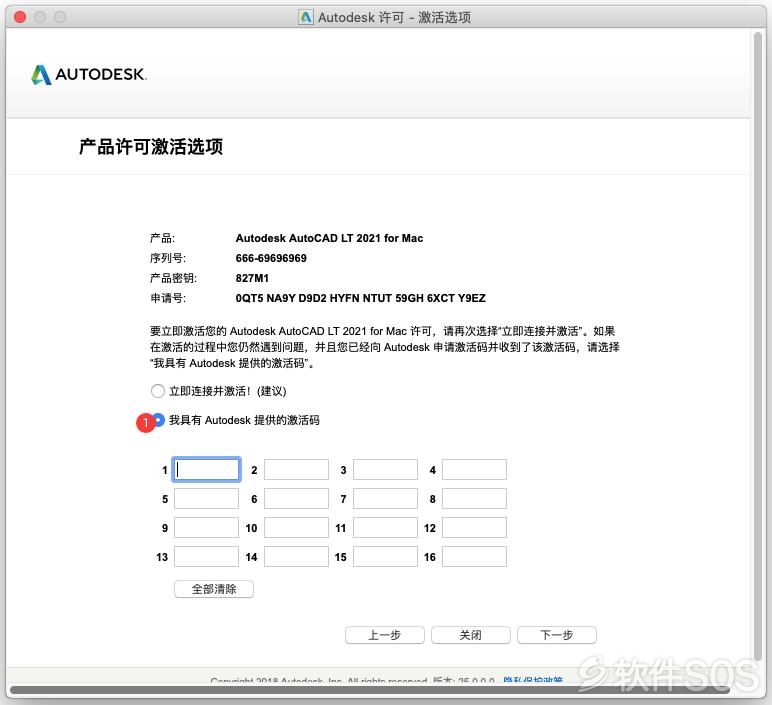
Task: Click the heading 产品许可激活选项
Action: pos(151,146)
